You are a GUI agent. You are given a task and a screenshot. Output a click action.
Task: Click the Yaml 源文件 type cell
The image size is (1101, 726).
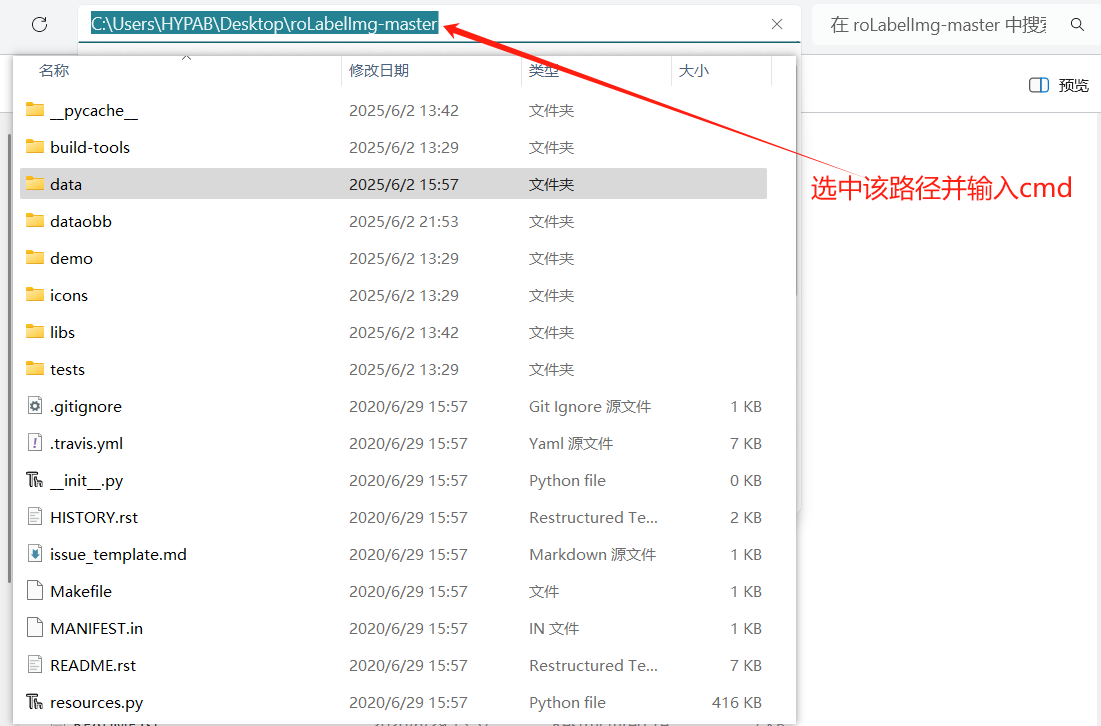571,444
